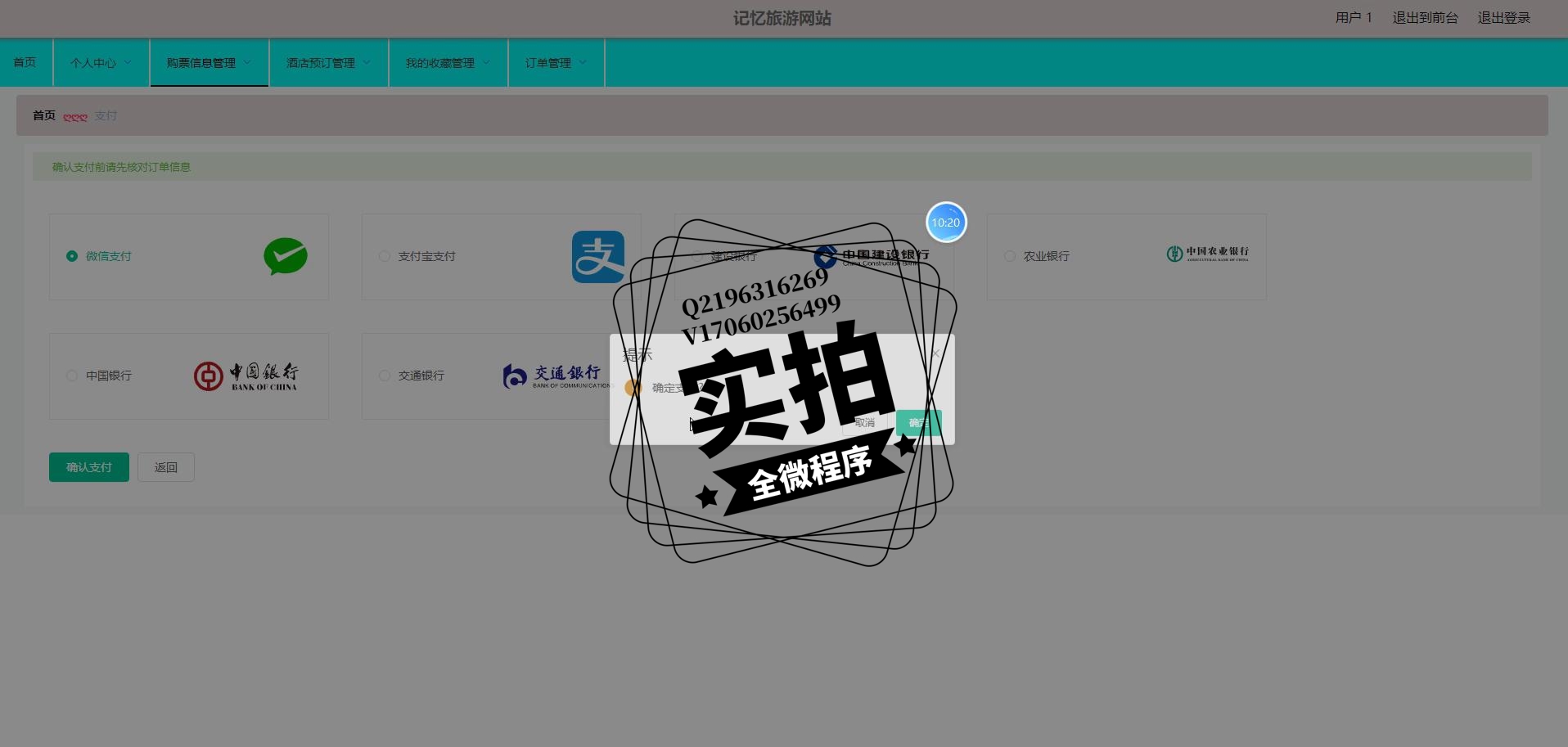Click the Agricultural Bank of China logo
Viewport: 1568px width, 747px height.
click(x=1208, y=254)
